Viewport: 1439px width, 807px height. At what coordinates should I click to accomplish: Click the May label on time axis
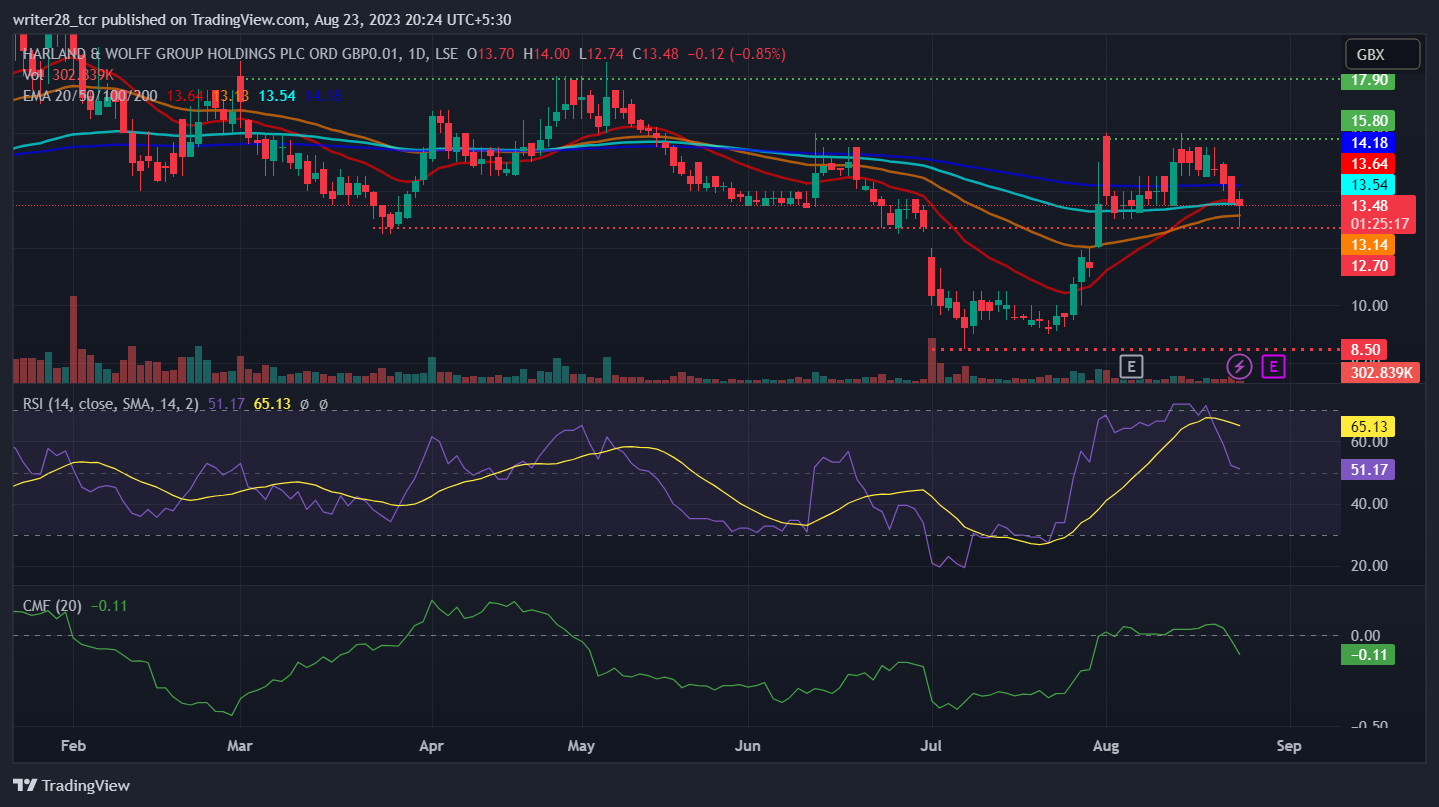pos(581,745)
